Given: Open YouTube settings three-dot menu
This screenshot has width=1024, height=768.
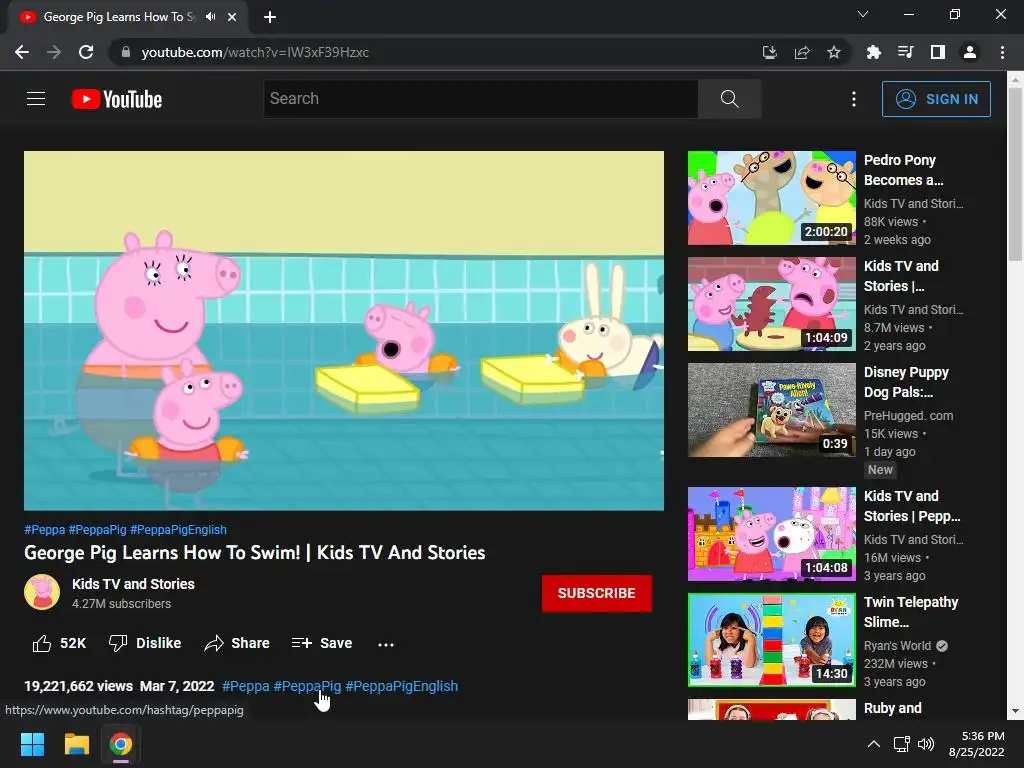Looking at the screenshot, I should (854, 99).
